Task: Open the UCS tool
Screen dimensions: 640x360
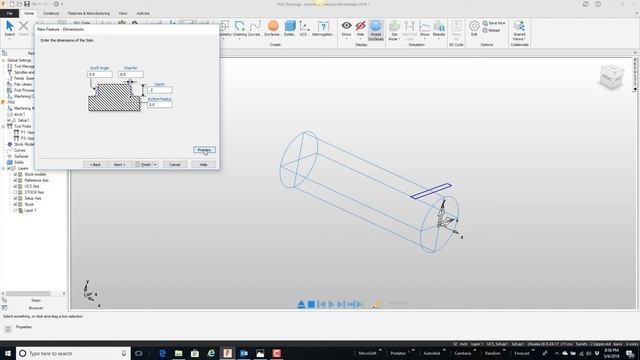Action: click(304, 29)
